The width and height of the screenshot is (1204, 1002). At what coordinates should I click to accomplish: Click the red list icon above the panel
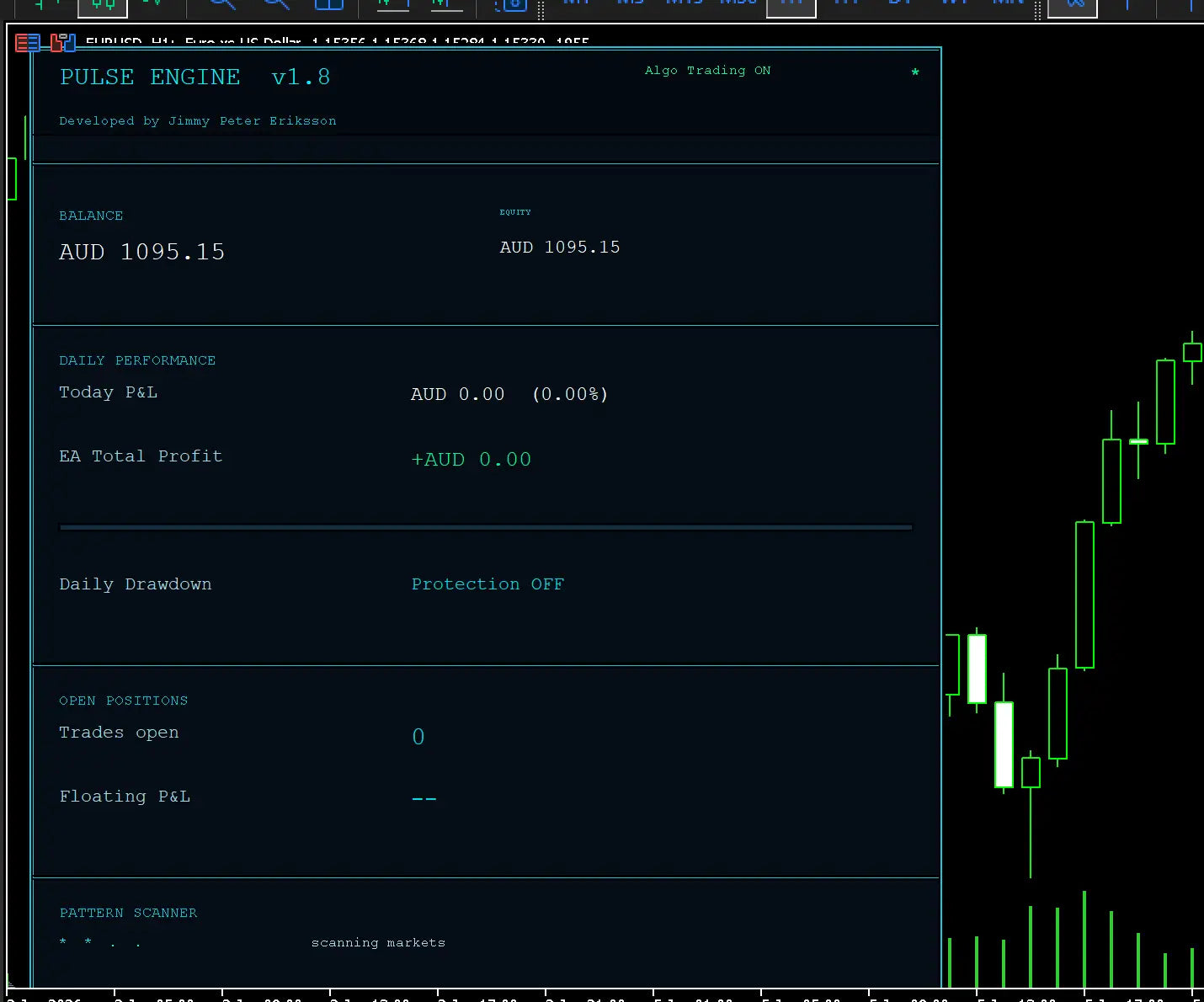point(28,42)
